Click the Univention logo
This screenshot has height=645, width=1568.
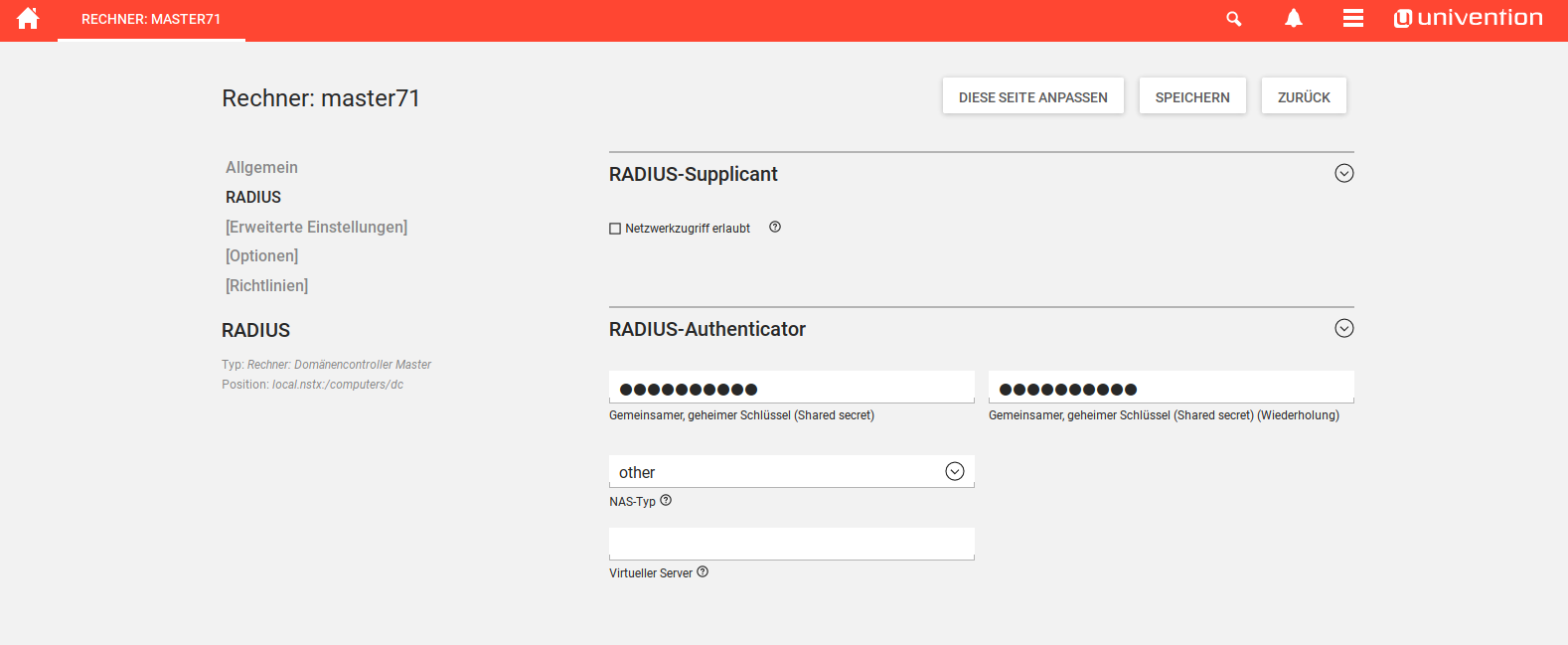point(1469,18)
